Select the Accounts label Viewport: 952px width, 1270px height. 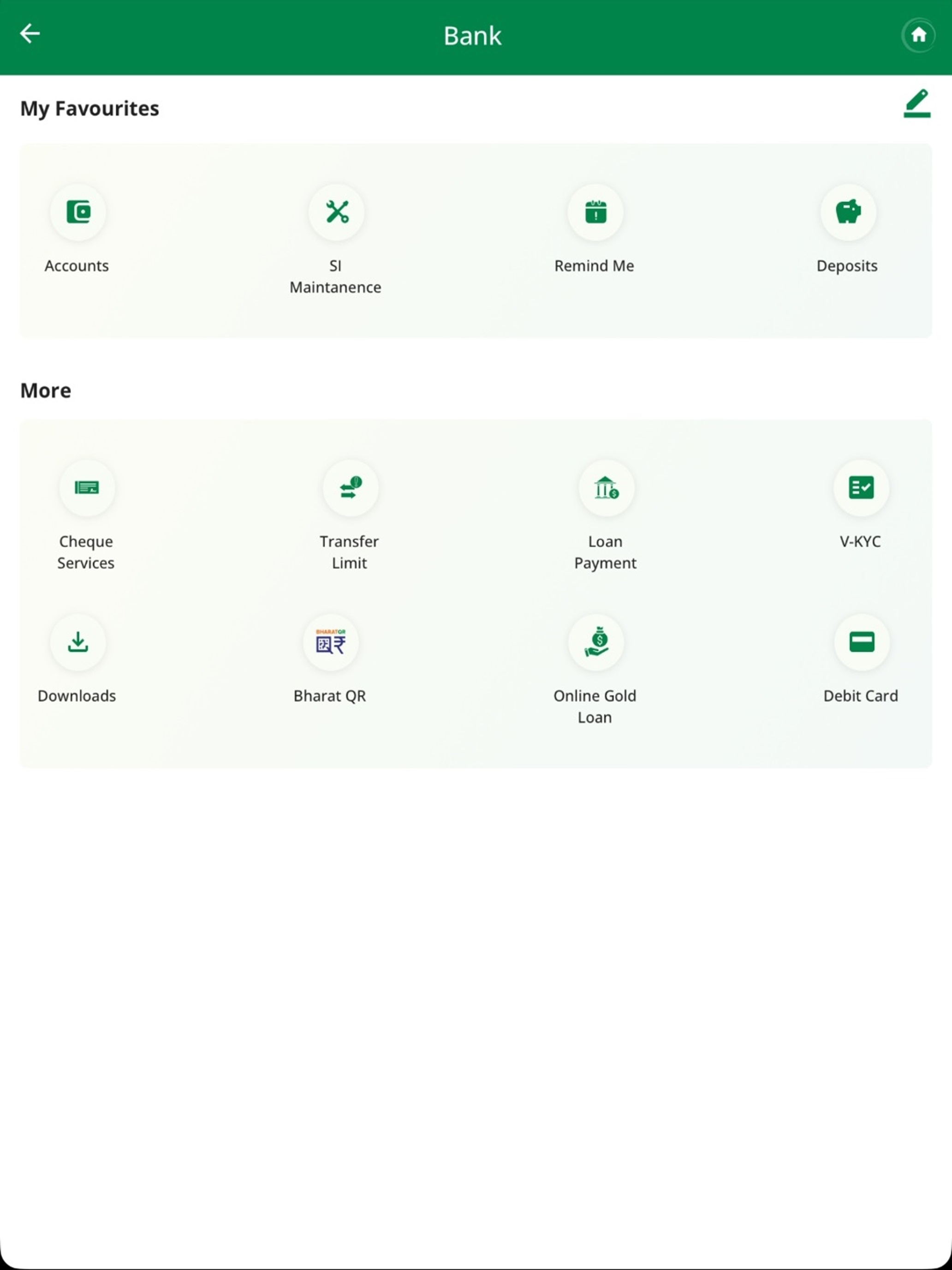pyautogui.click(x=77, y=266)
